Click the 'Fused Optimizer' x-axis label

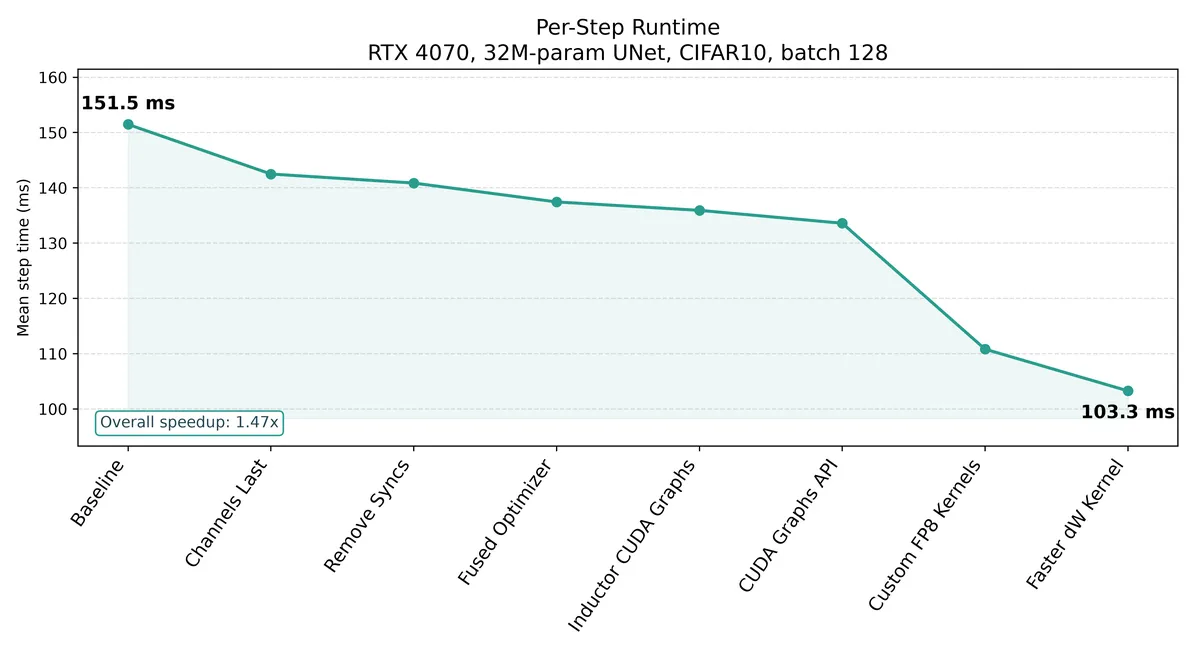(507, 523)
